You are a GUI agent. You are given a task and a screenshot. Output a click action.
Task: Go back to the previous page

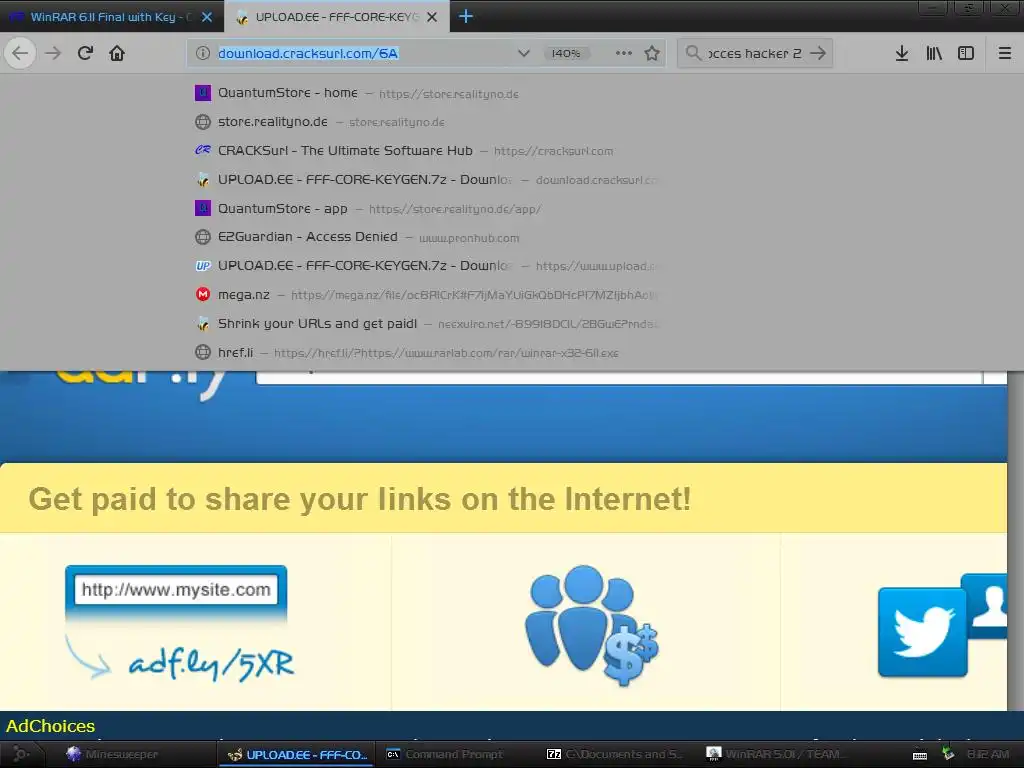coord(20,53)
